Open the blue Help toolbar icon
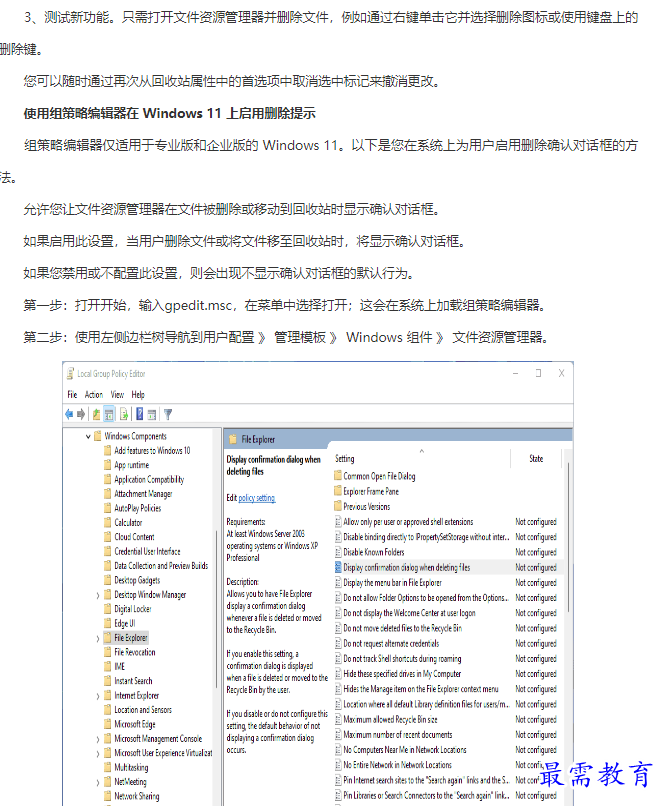661x806 pixels. [x=139, y=414]
